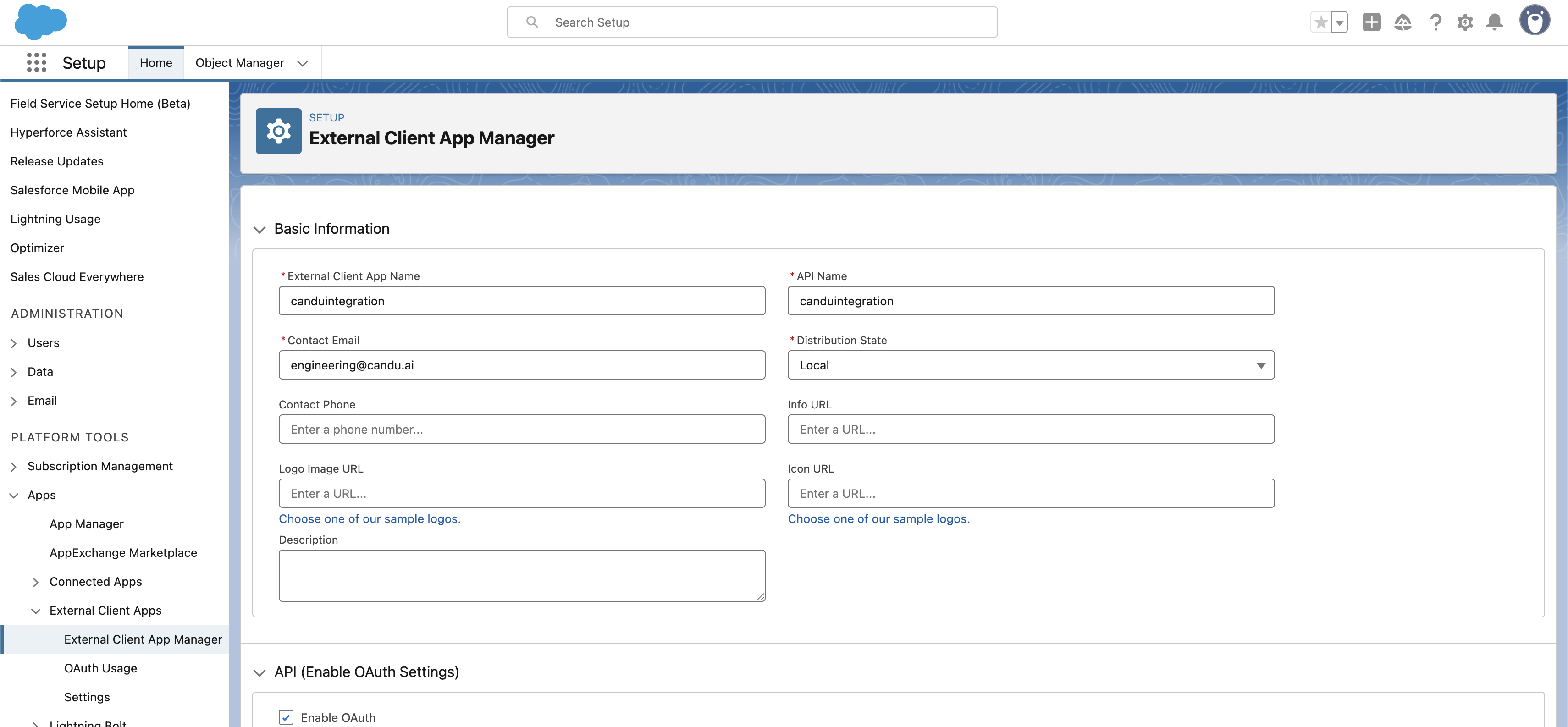Open the Setup gear menu
The image size is (1568, 727).
1464,22
